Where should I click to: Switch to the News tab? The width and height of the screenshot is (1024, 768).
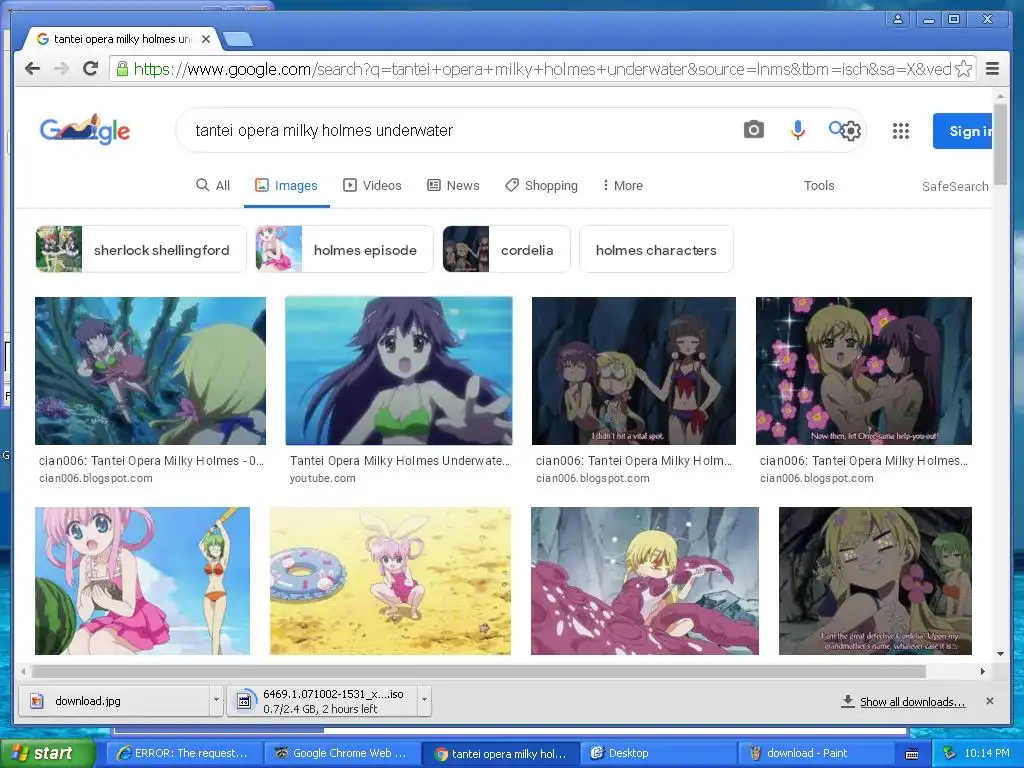tap(453, 185)
